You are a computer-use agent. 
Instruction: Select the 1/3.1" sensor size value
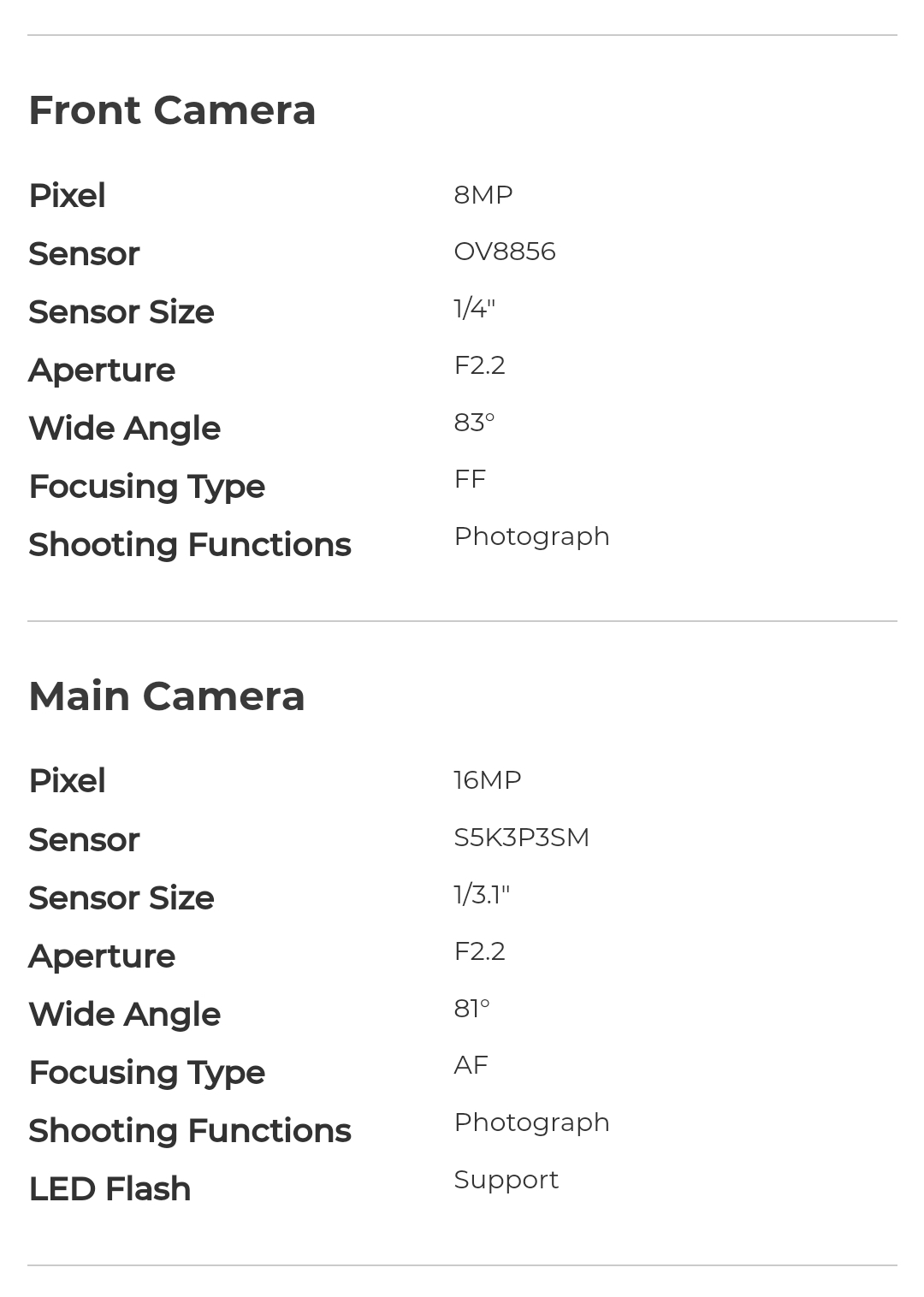(x=482, y=895)
